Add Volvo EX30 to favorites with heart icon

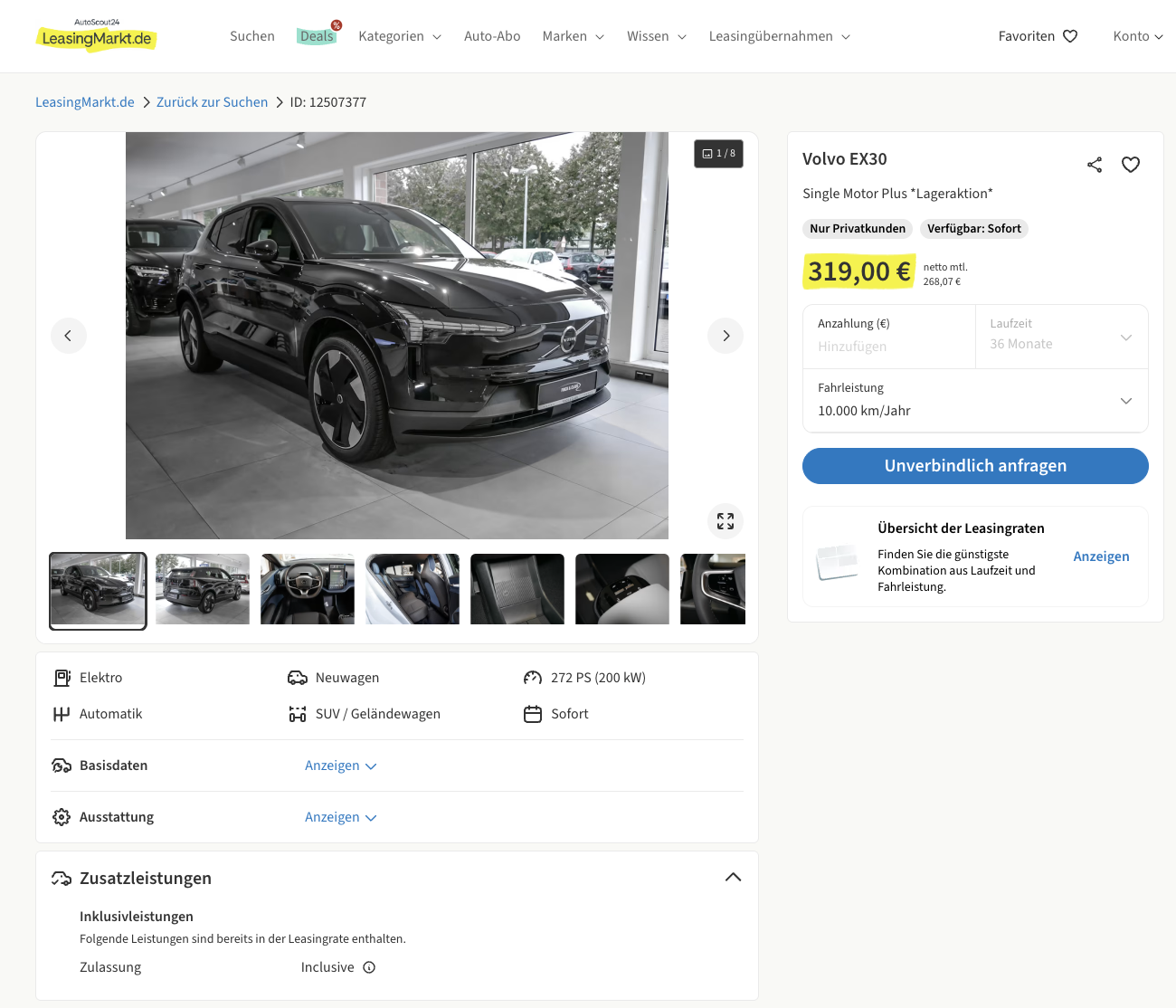tap(1131, 165)
